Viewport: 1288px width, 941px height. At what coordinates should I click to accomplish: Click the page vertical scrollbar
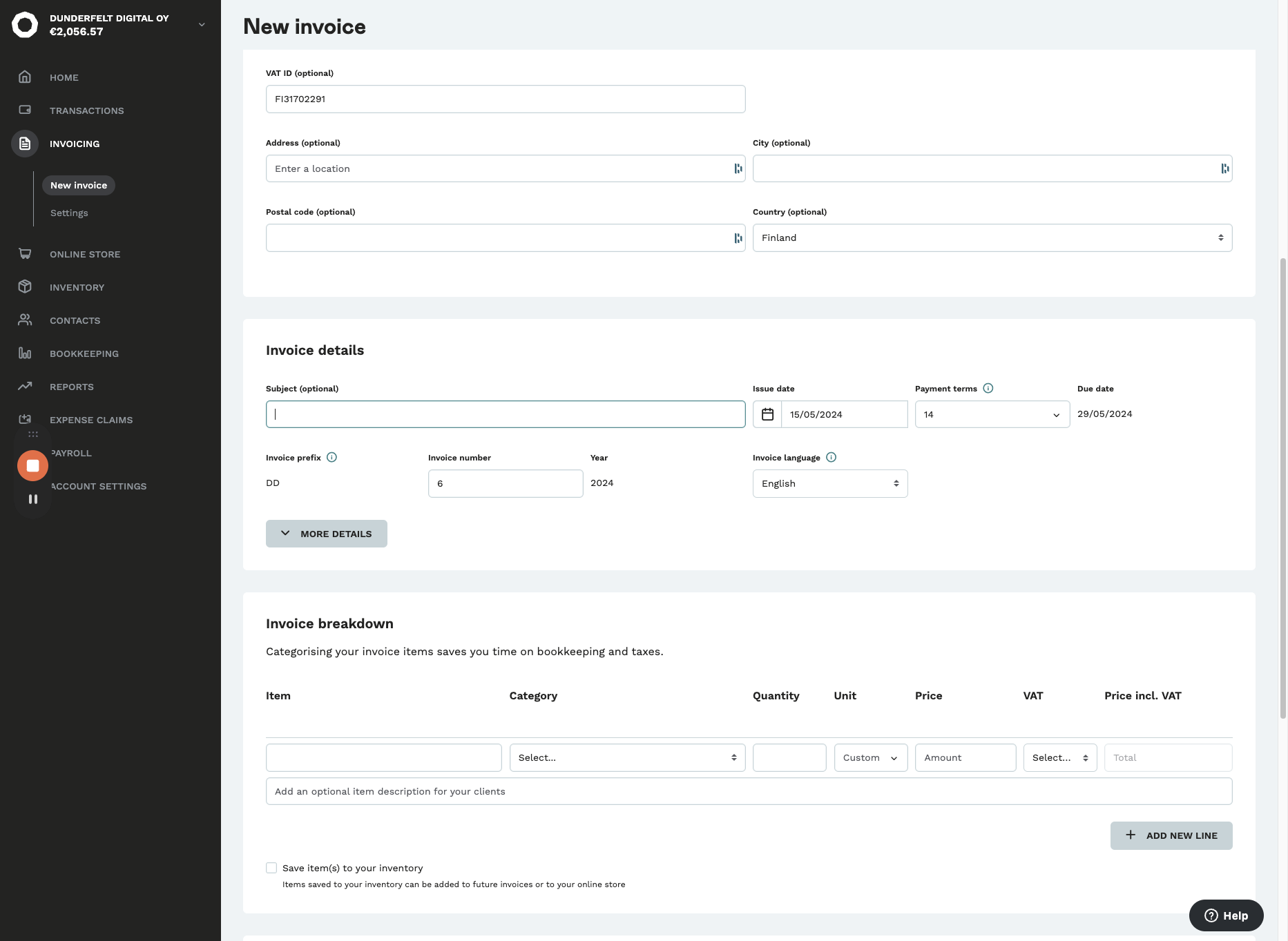[1283, 488]
